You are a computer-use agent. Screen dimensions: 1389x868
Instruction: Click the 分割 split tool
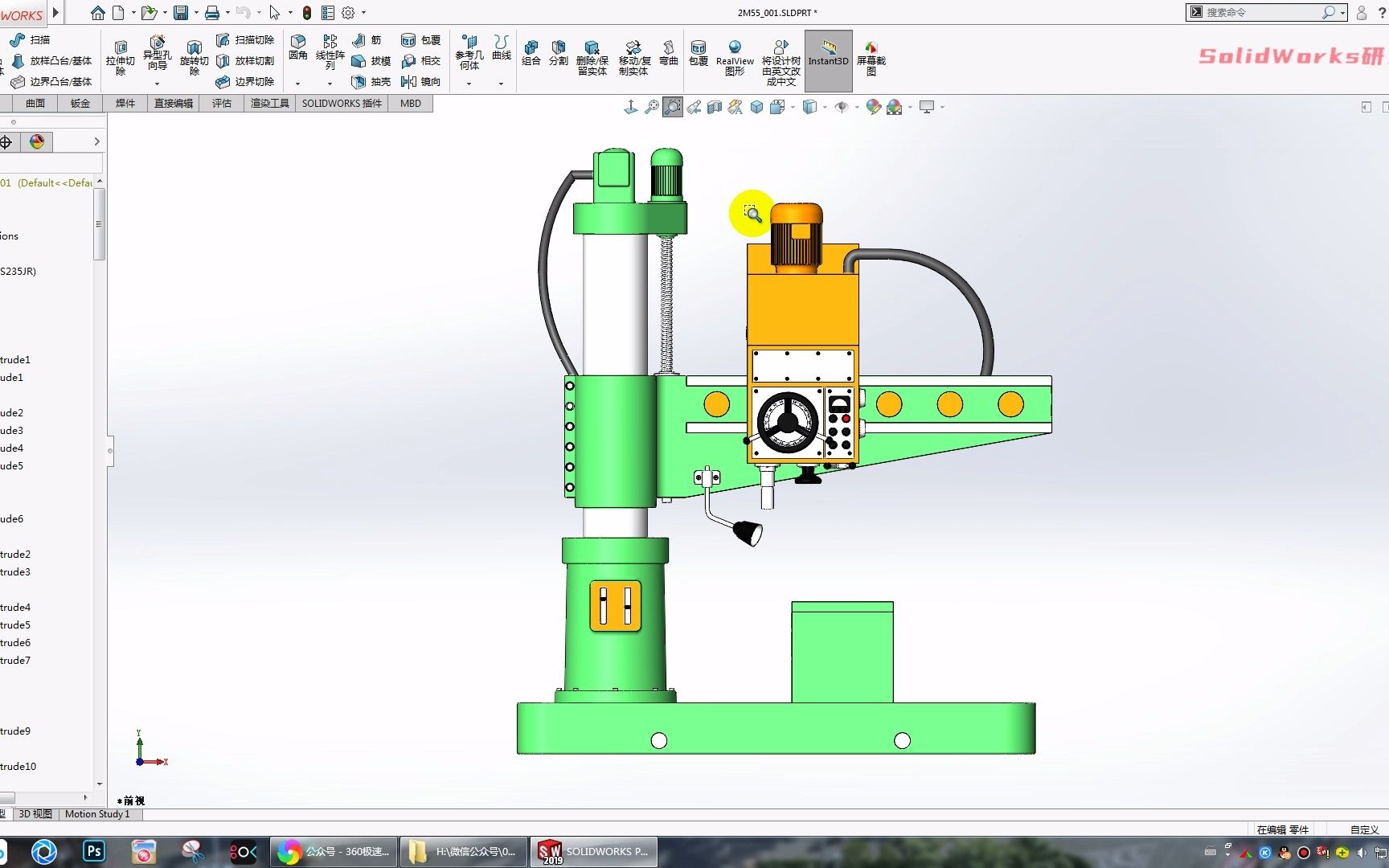pos(559,53)
